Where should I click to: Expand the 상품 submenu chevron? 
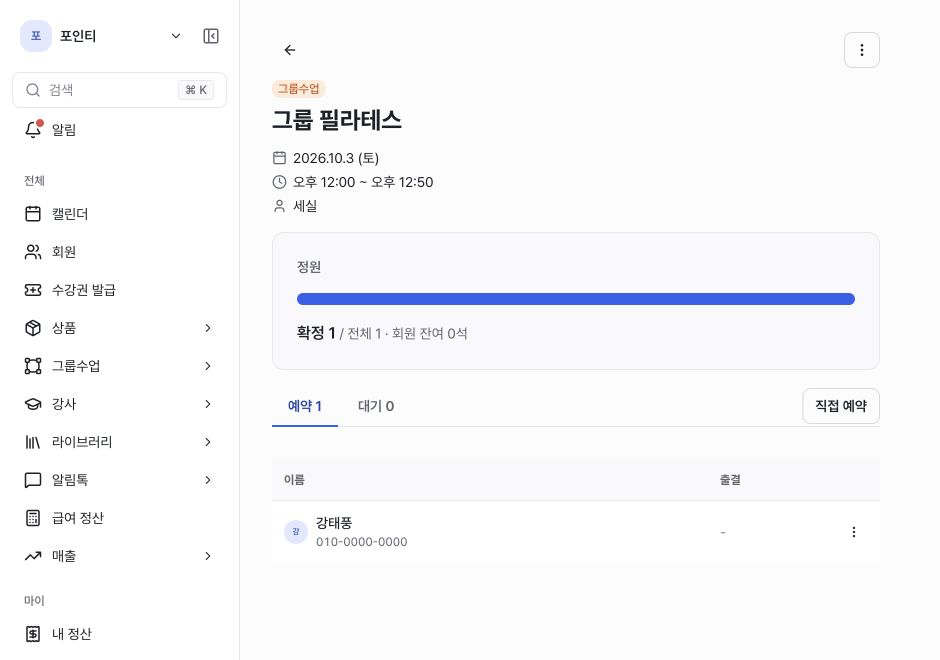coord(207,328)
